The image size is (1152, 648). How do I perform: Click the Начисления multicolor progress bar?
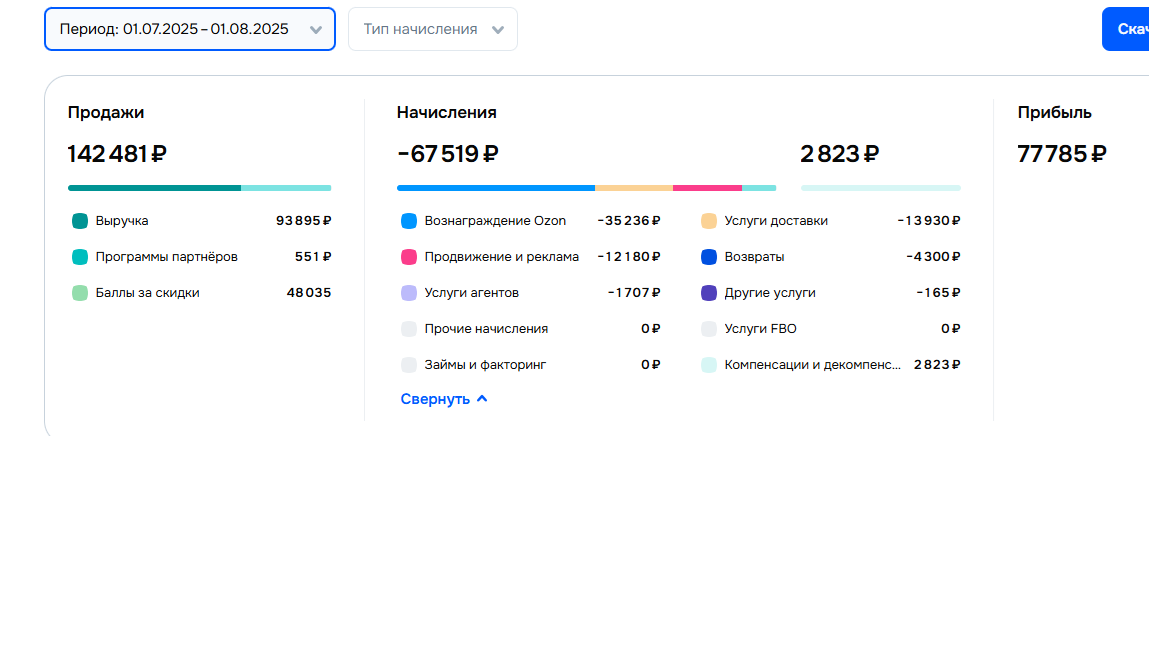[586, 187]
